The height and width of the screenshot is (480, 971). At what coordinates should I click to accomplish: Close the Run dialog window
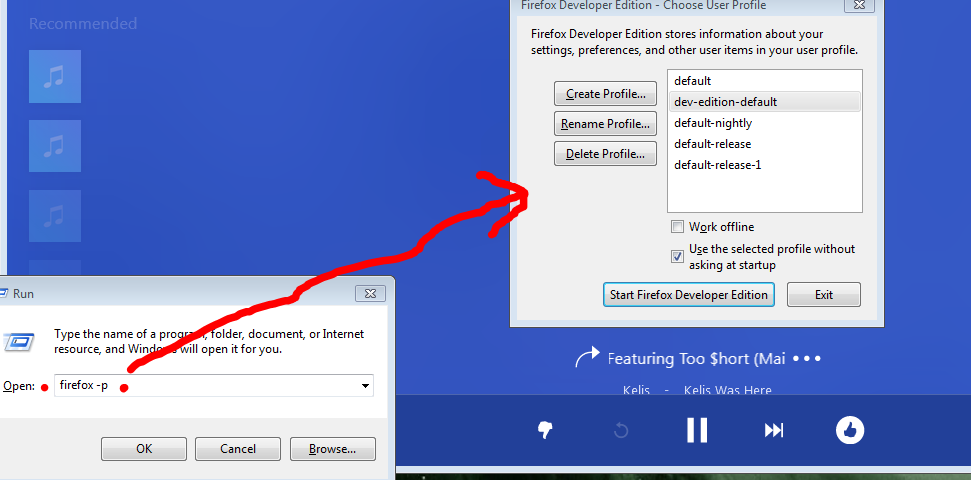pyautogui.click(x=370, y=293)
